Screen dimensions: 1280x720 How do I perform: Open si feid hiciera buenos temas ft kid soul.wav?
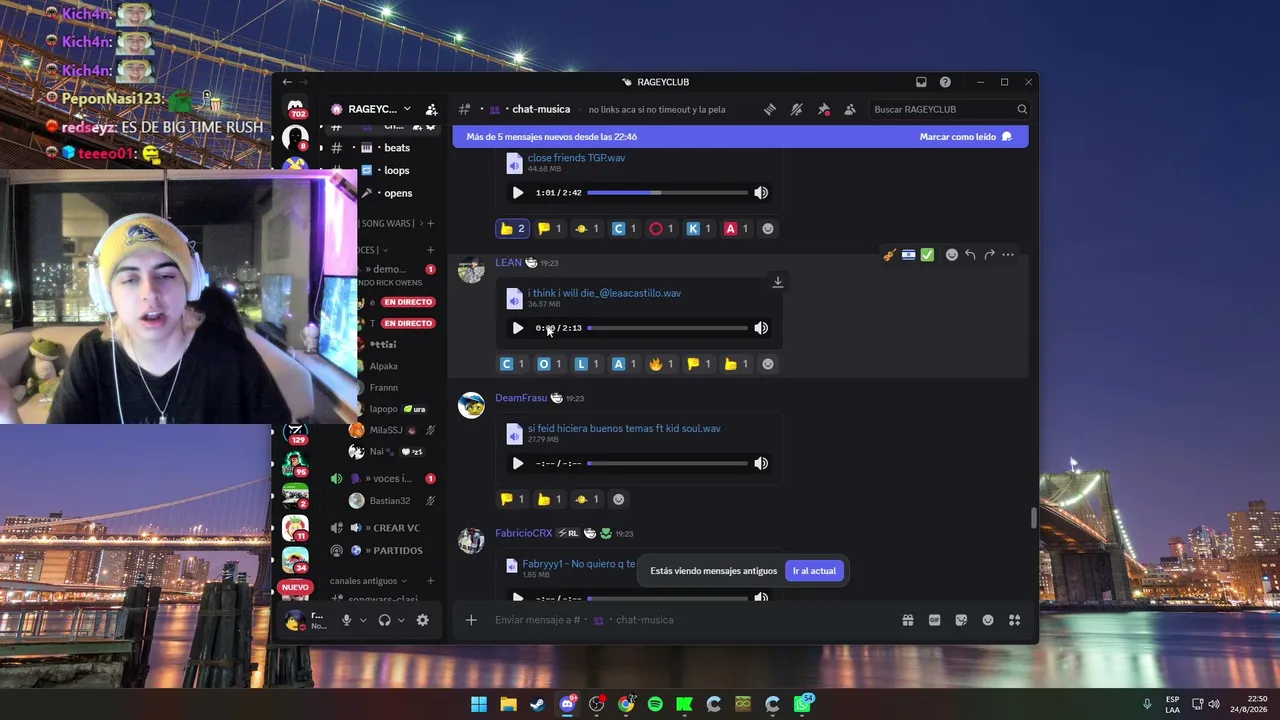(x=624, y=428)
